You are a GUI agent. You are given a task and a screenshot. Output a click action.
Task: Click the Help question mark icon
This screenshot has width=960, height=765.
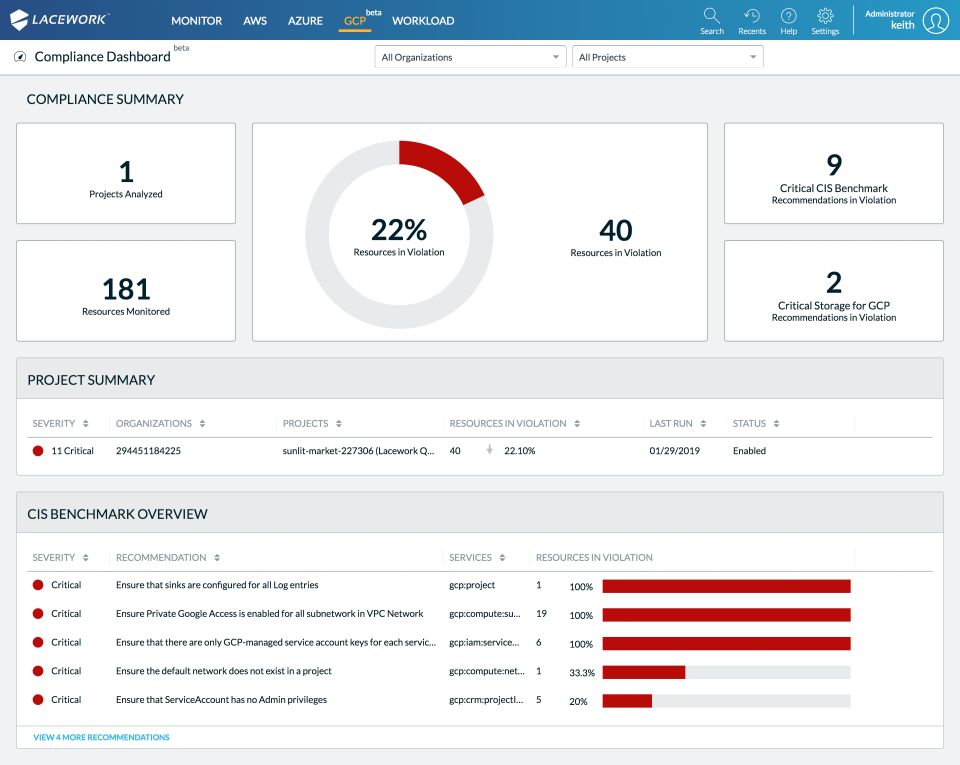(x=788, y=16)
